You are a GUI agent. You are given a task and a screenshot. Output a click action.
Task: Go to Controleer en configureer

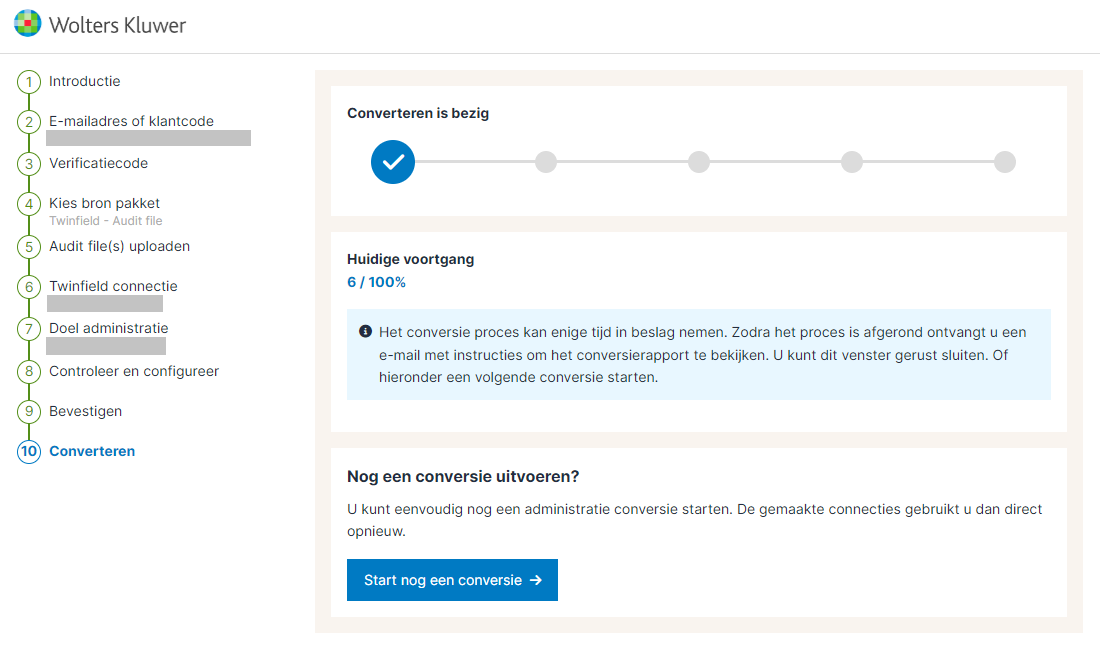click(x=134, y=371)
